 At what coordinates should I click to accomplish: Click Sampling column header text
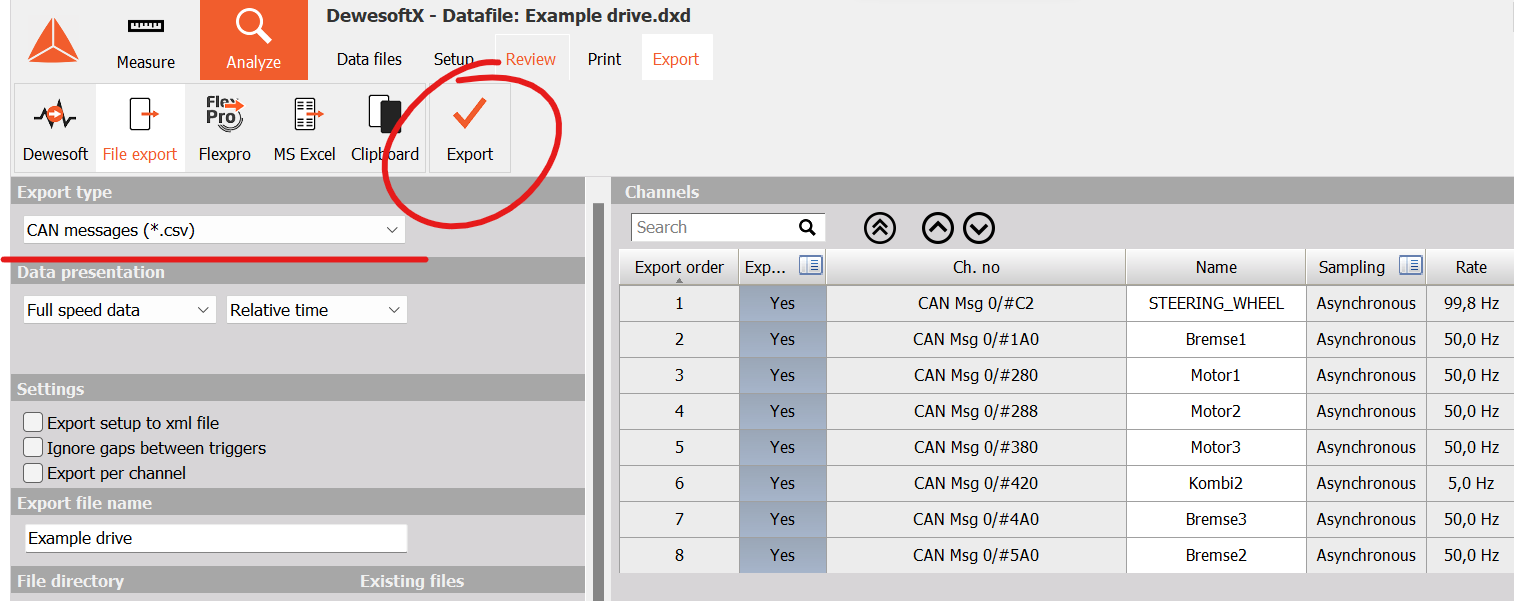1351,267
